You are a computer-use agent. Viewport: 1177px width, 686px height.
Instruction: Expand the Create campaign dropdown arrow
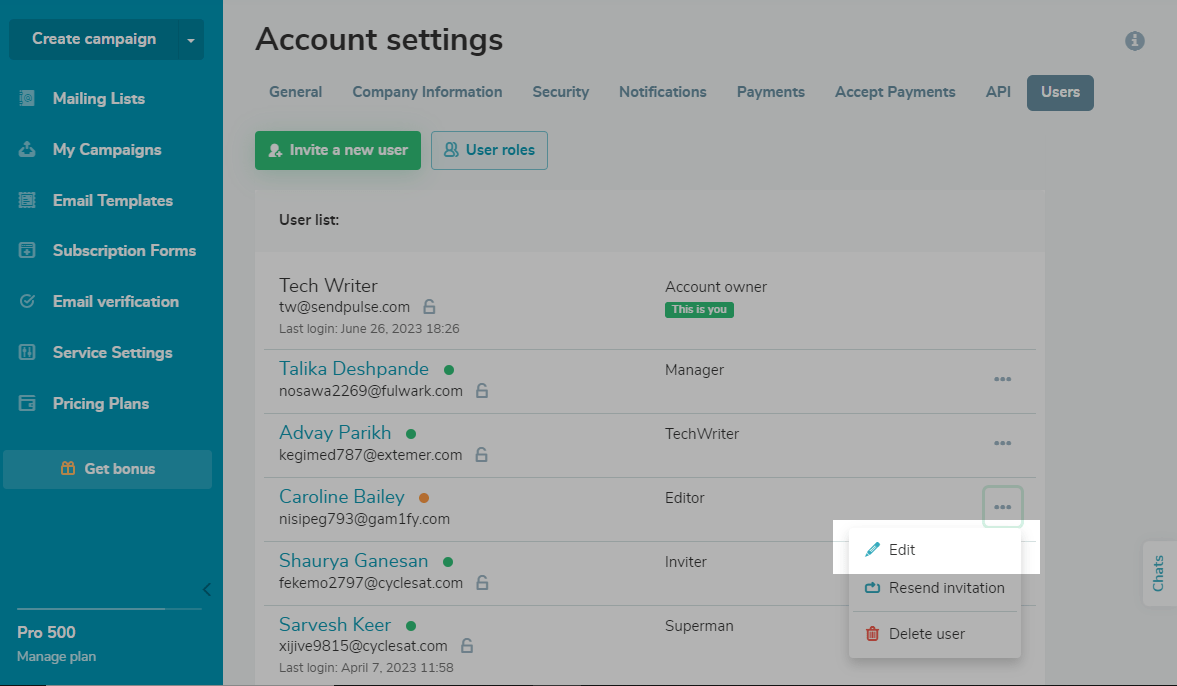(x=190, y=40)
